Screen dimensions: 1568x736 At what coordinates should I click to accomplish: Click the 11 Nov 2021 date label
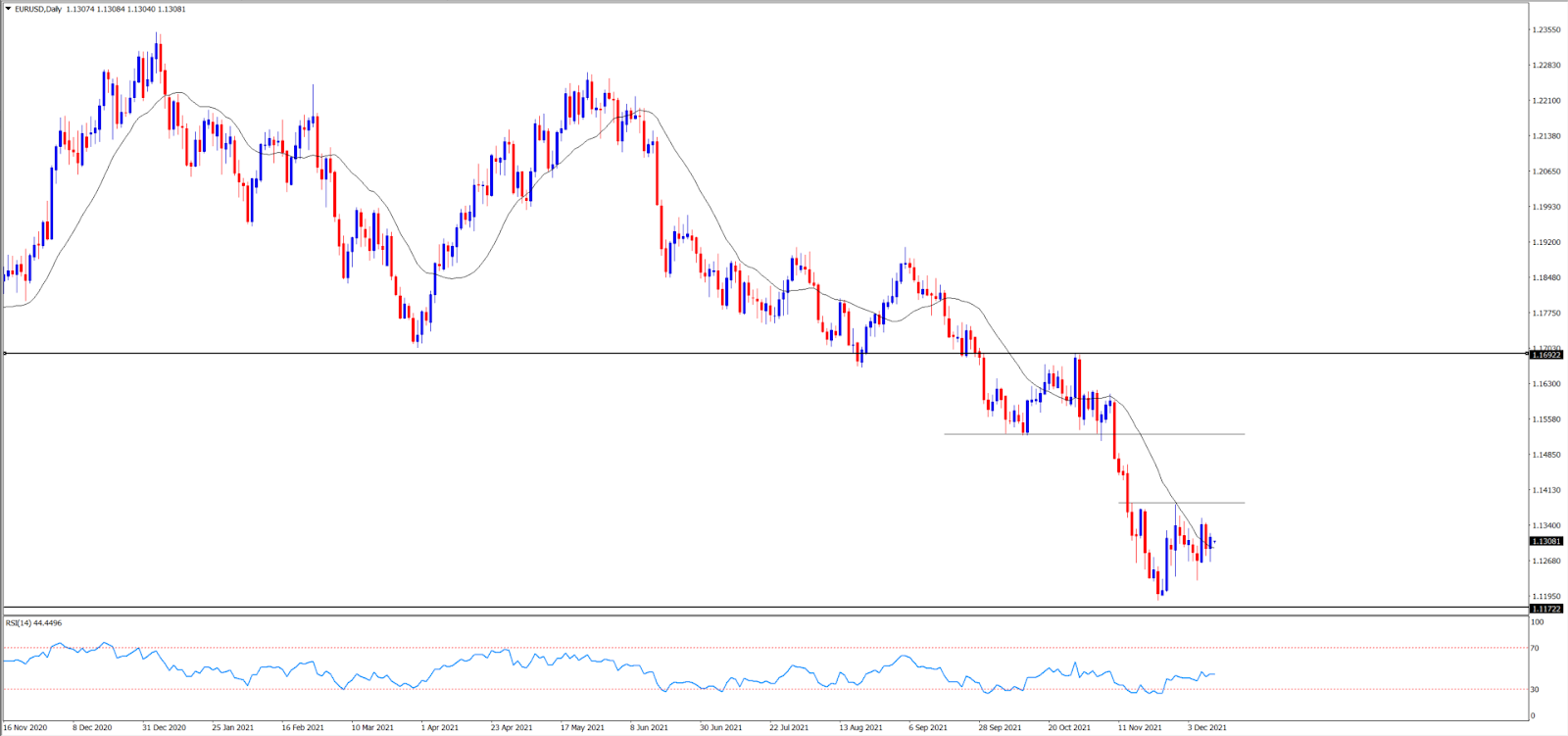(x=1139, y=727)
